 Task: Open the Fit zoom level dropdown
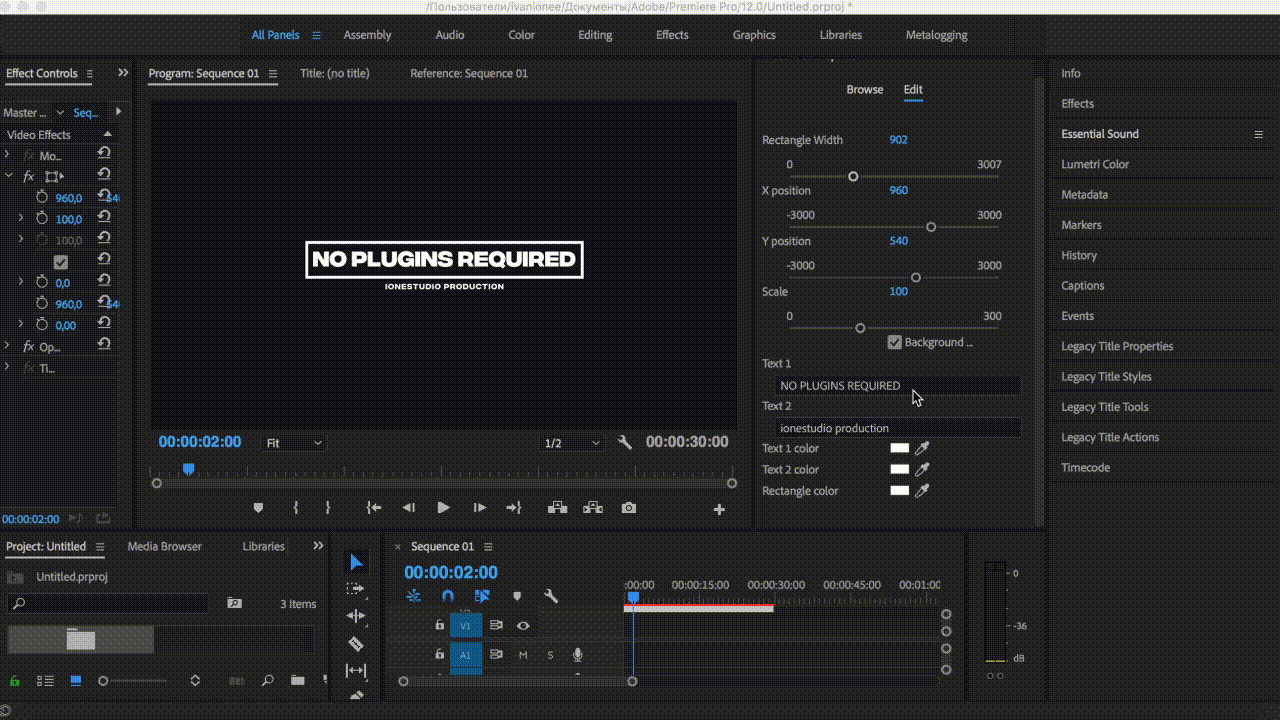pyautogui.click(x=294, y=443)
